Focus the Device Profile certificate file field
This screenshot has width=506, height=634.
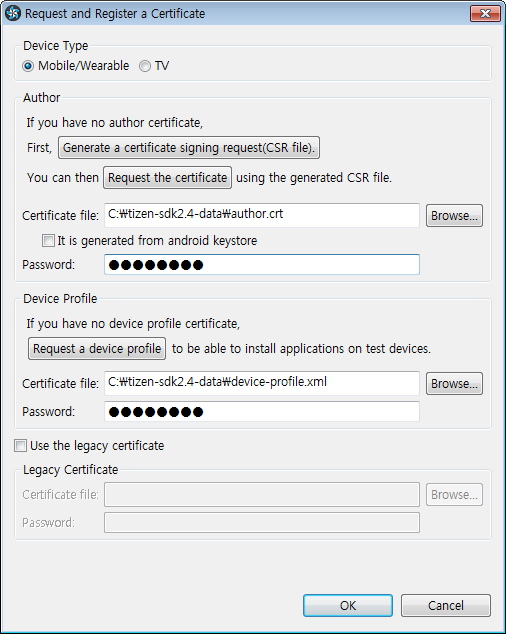[x=262, y=383]
